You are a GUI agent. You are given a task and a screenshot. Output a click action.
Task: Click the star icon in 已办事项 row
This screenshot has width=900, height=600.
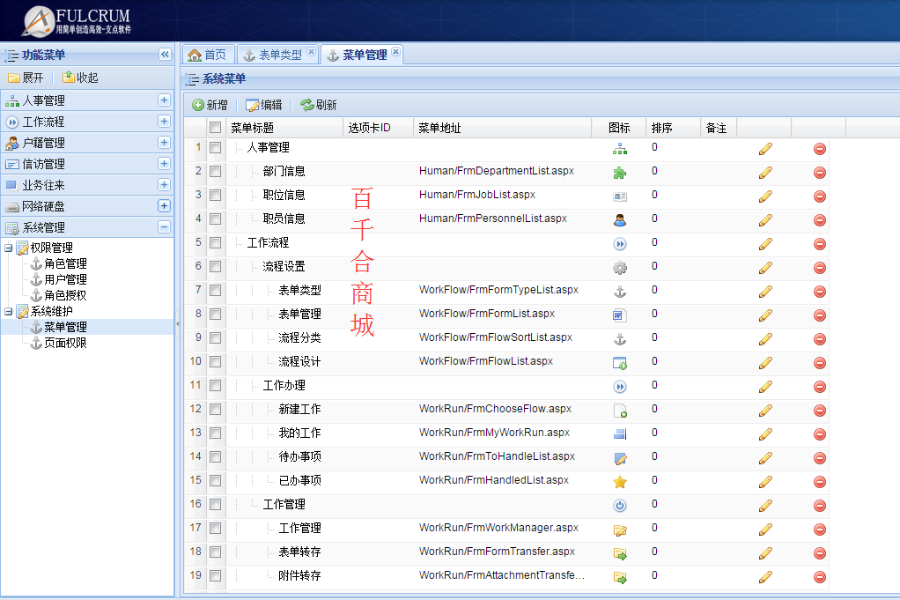click(620, 482)
